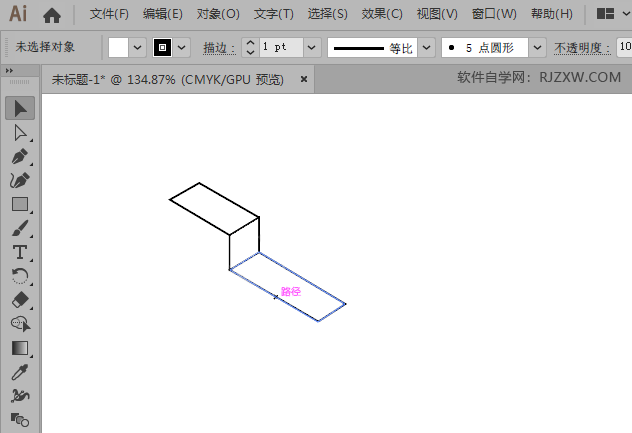632x433 pixels.
Task: Open the 对象(O) menu
Action: (x=218, y=14)
